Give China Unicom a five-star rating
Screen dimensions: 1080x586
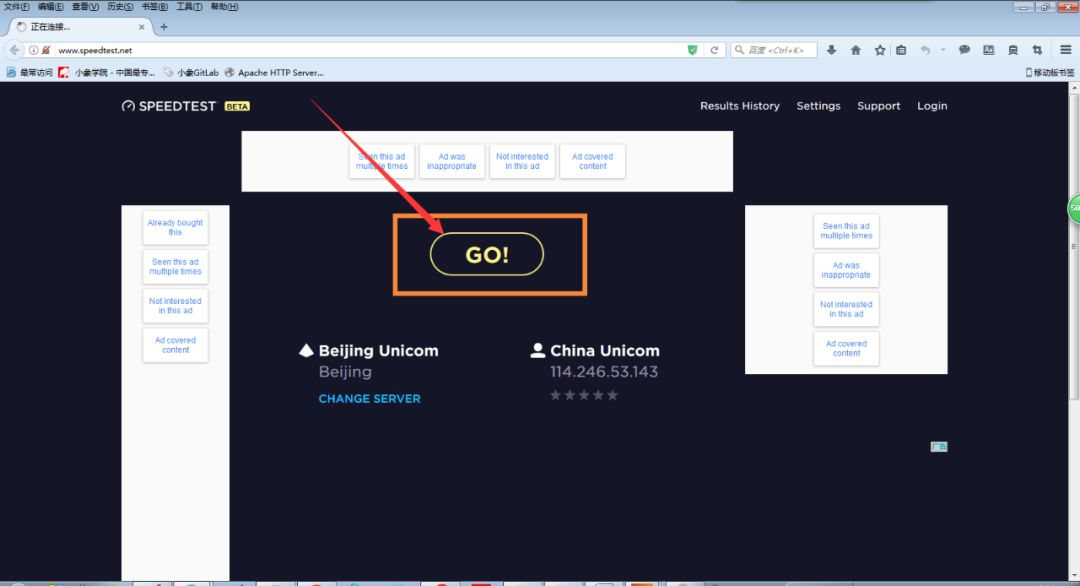click(612, 395)
